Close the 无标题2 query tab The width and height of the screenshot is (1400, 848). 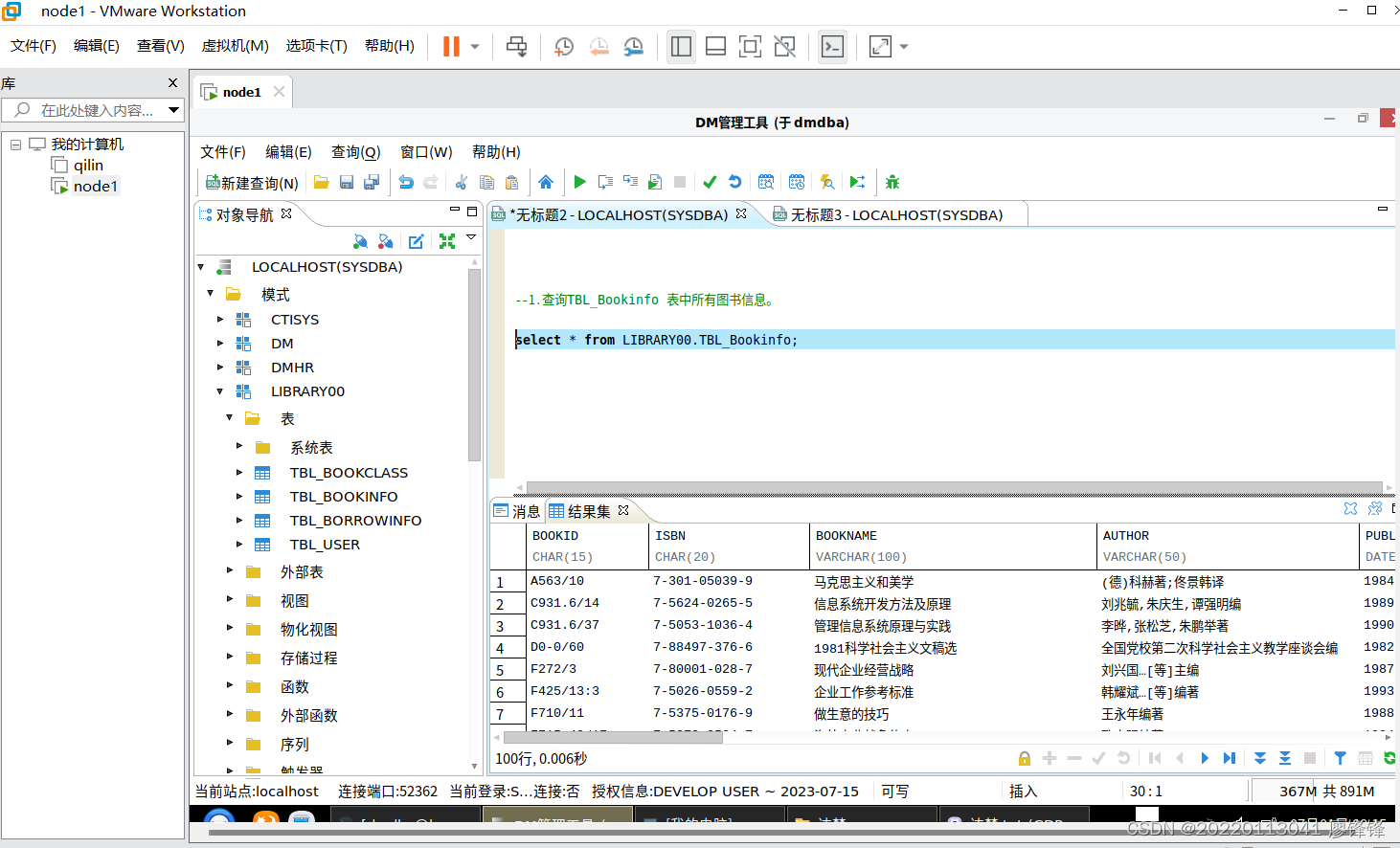(x=741, y=214)
